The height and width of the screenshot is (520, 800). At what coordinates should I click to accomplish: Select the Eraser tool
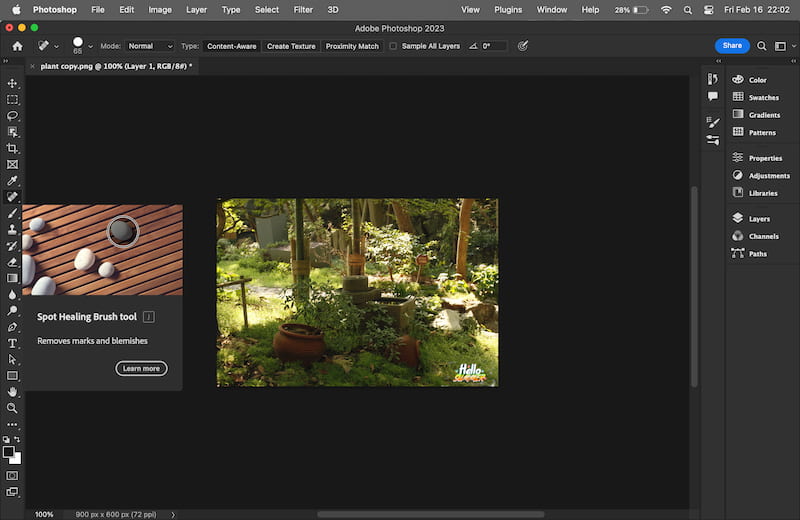coord(12,262)
